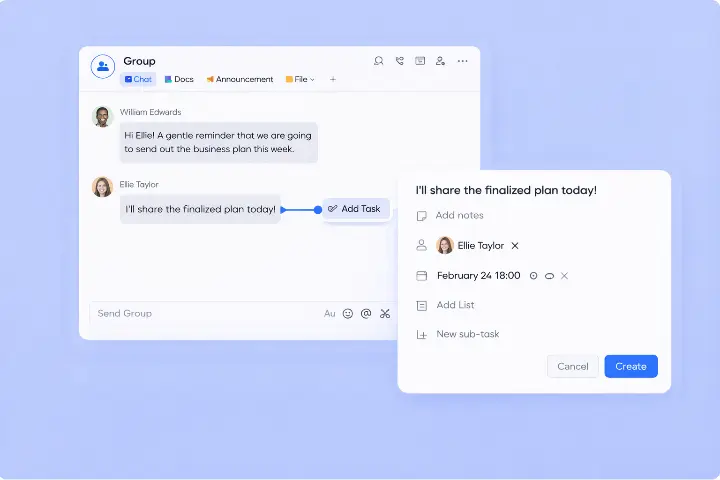Focus the Send Group message field
The width and height of the screenshot is (720, 480).
point(200,314)
